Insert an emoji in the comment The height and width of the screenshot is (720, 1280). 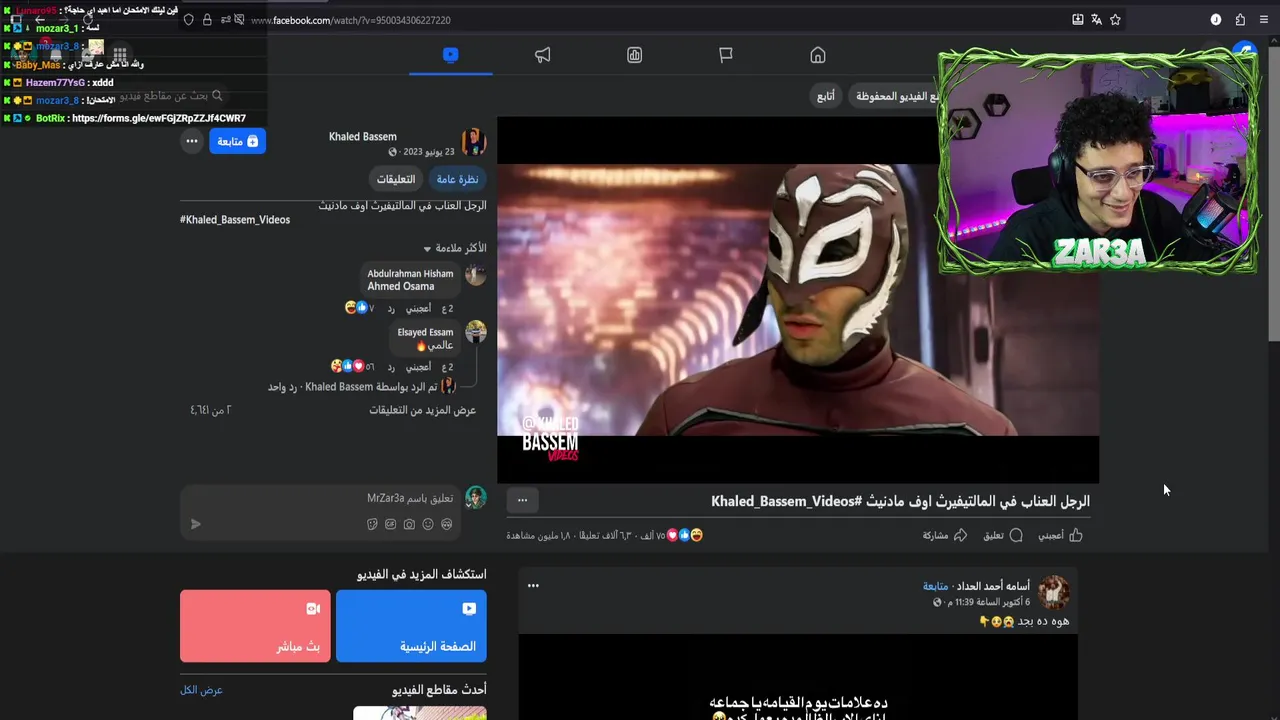coord(428,524)
